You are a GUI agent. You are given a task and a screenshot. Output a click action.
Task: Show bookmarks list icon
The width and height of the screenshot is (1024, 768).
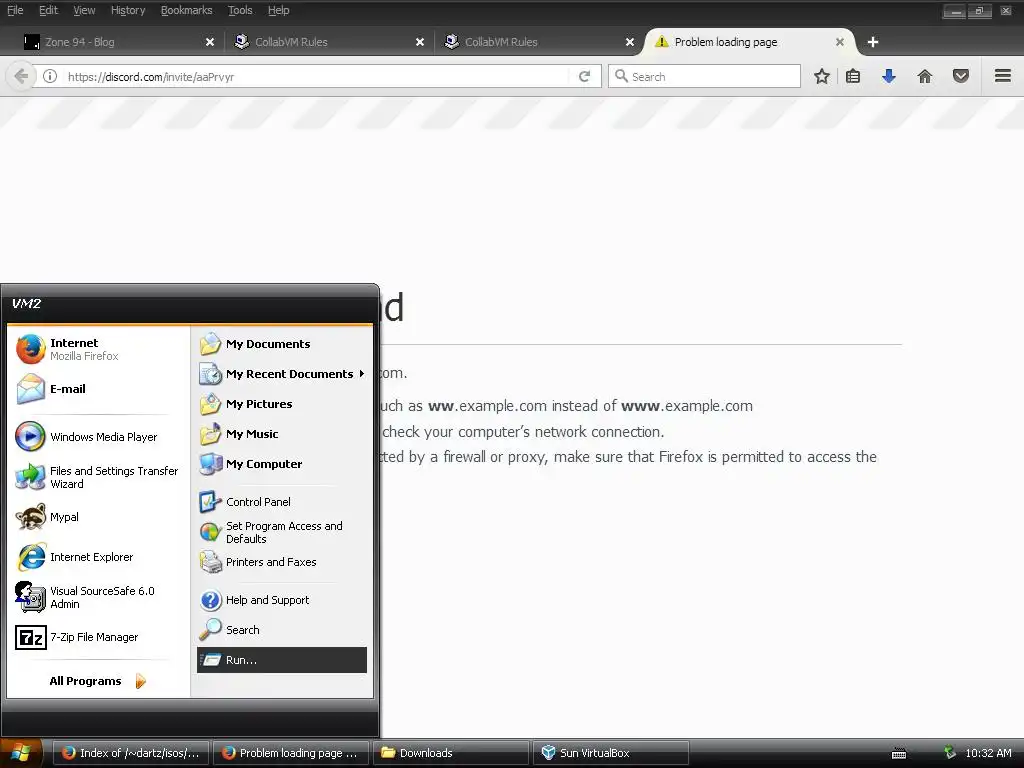pos(853,76)
